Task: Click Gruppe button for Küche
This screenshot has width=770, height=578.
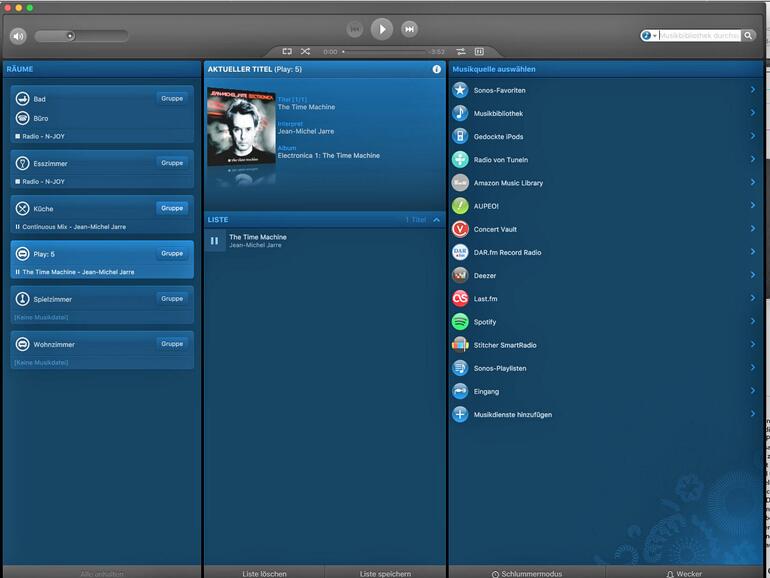Action: 172,208
